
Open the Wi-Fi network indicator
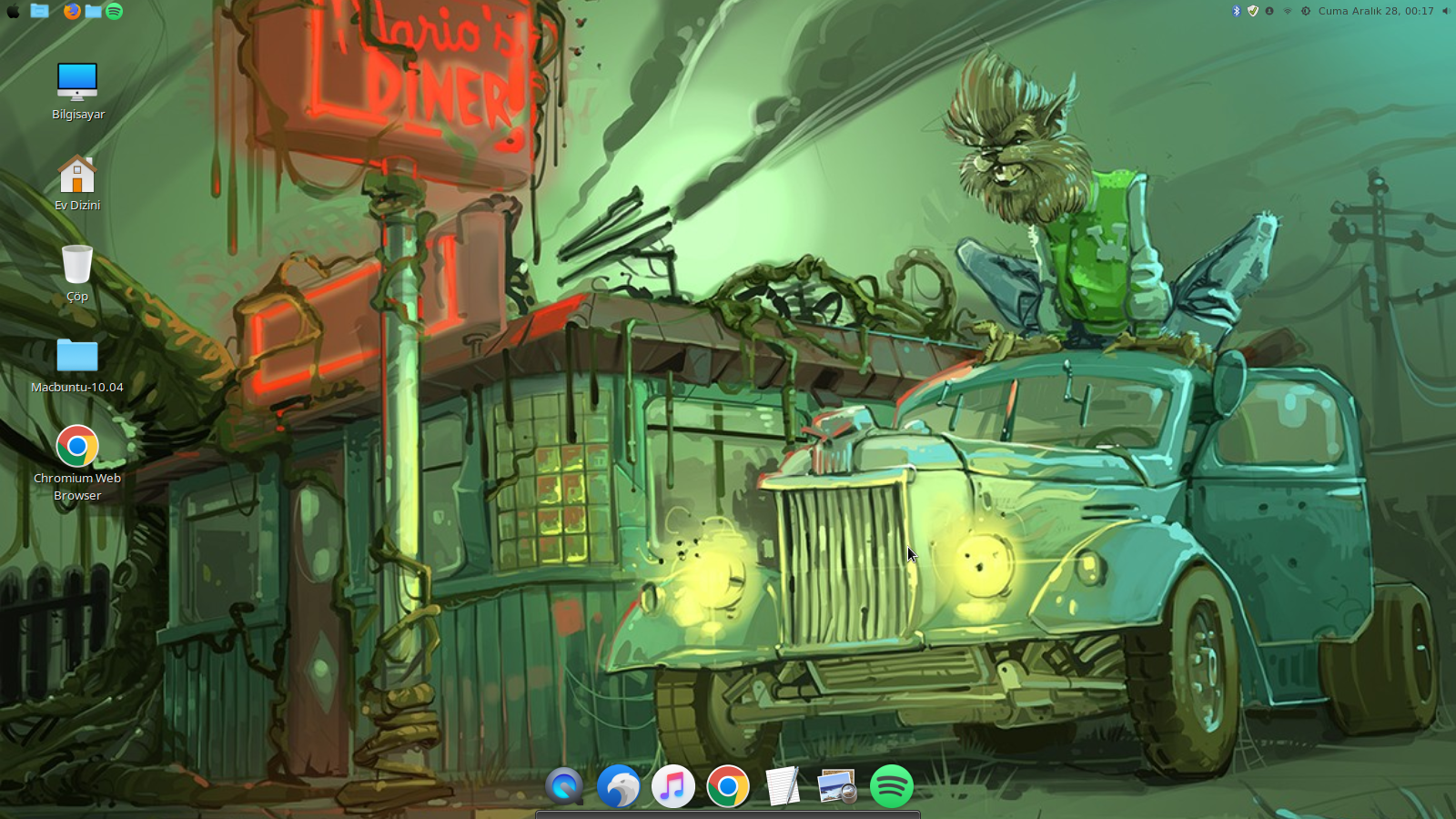click(1287, 11)
